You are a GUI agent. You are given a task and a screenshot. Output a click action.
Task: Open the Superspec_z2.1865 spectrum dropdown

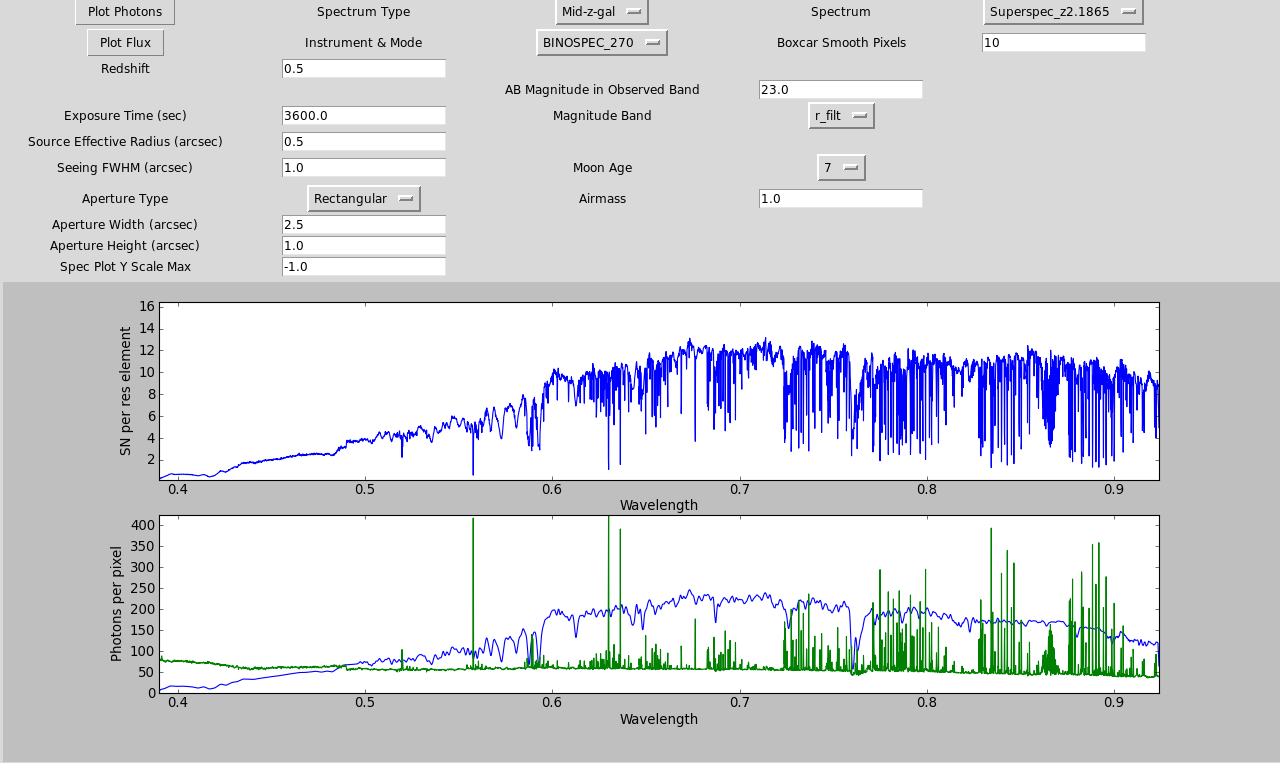[1062, 12]
